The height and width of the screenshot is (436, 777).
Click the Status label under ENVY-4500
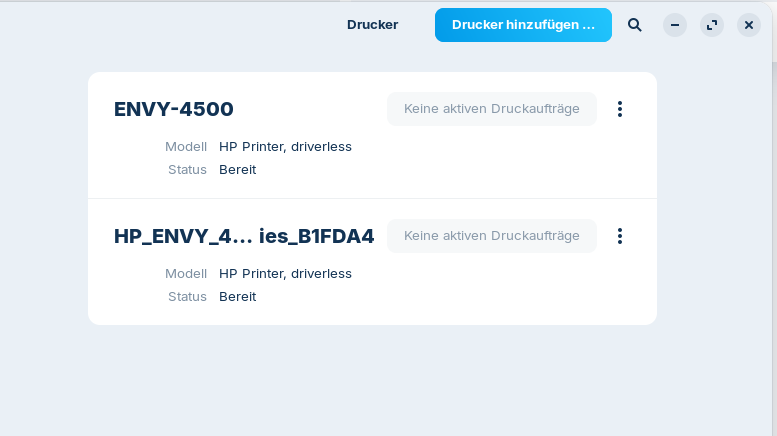click(x=187, y=170)
